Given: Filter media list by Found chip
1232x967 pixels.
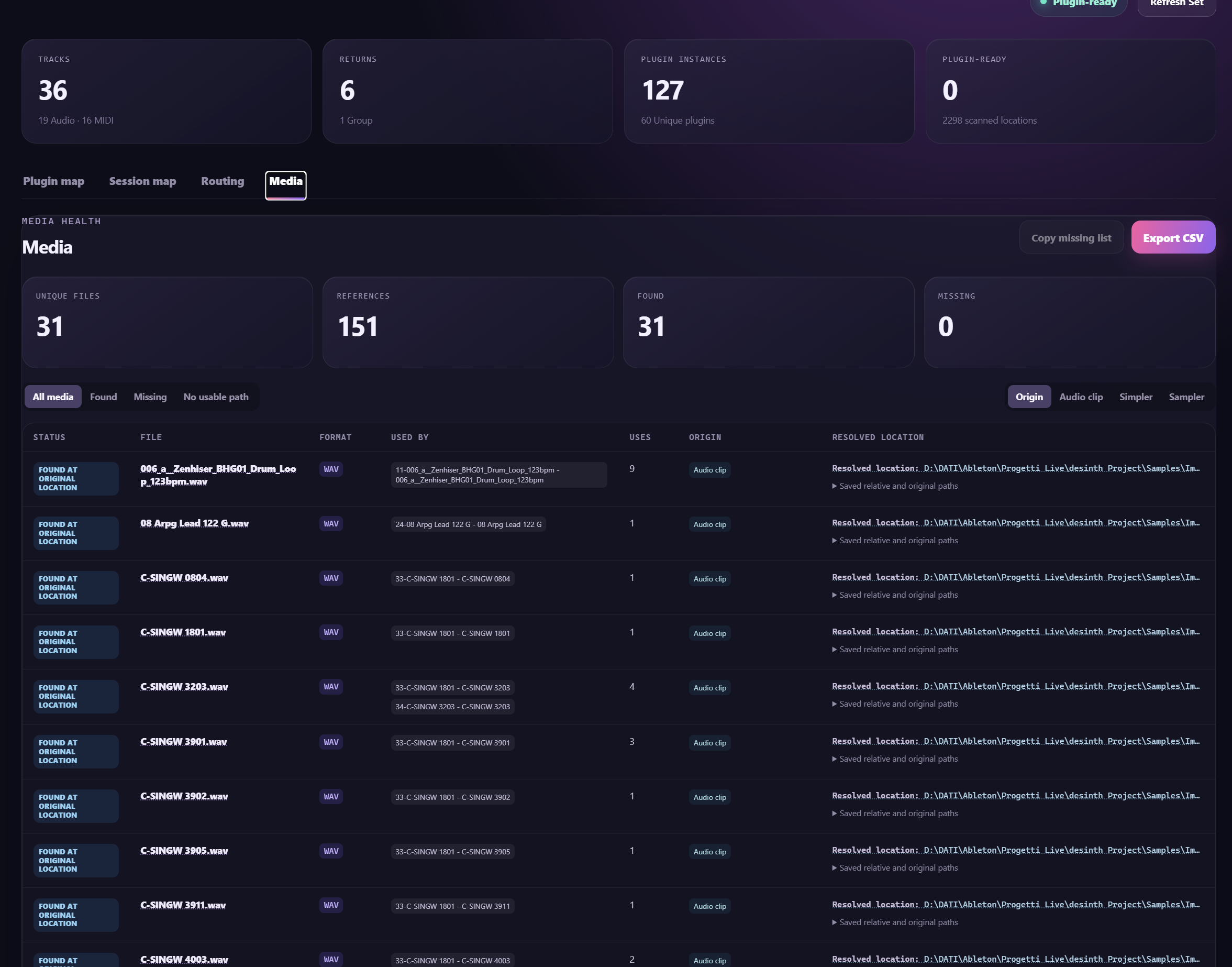Looking at the screenshot, I should pyautogui.click(x=104, y=397).
